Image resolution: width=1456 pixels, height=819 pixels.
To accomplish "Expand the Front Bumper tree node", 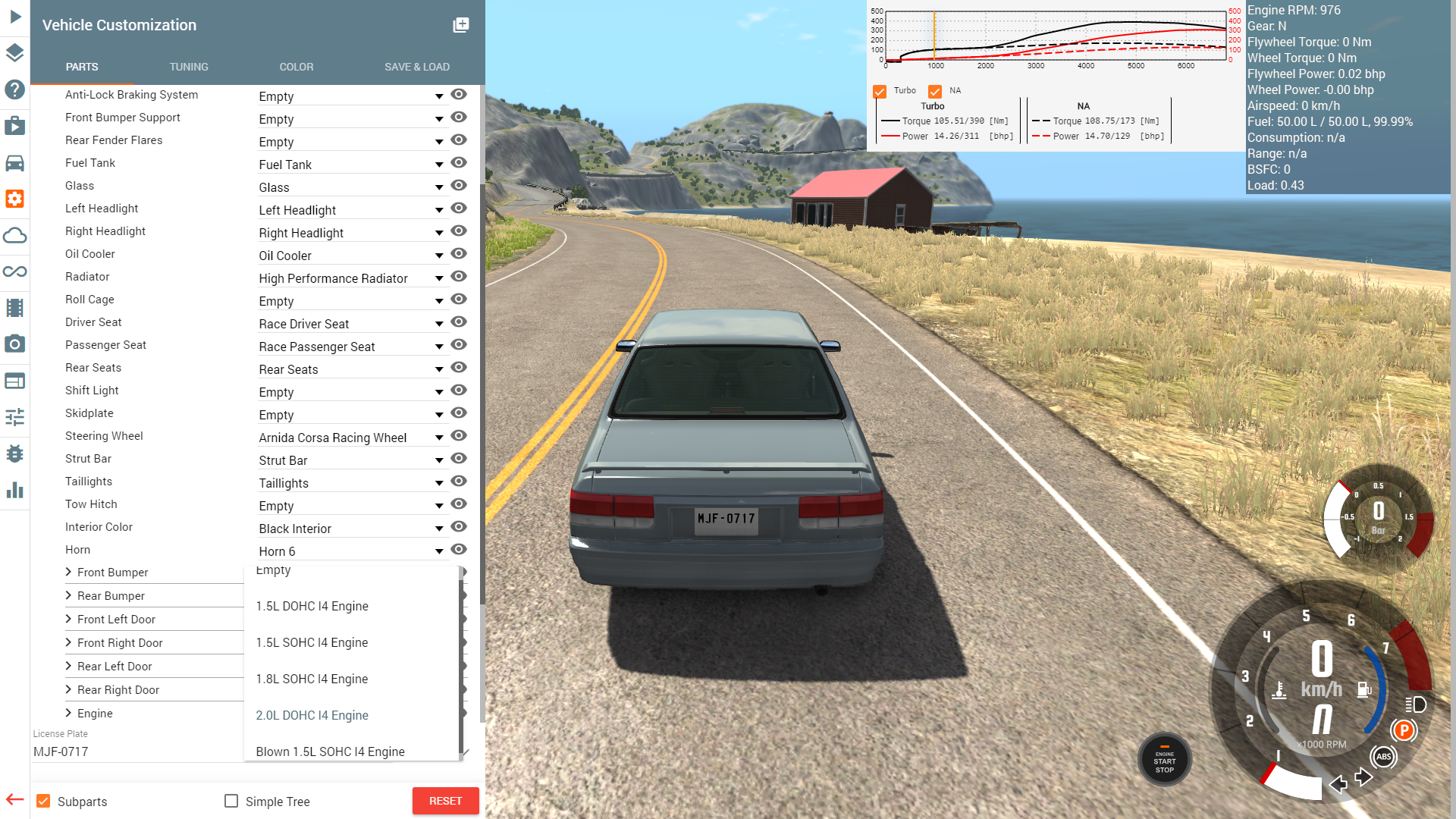I will [68, 572].
